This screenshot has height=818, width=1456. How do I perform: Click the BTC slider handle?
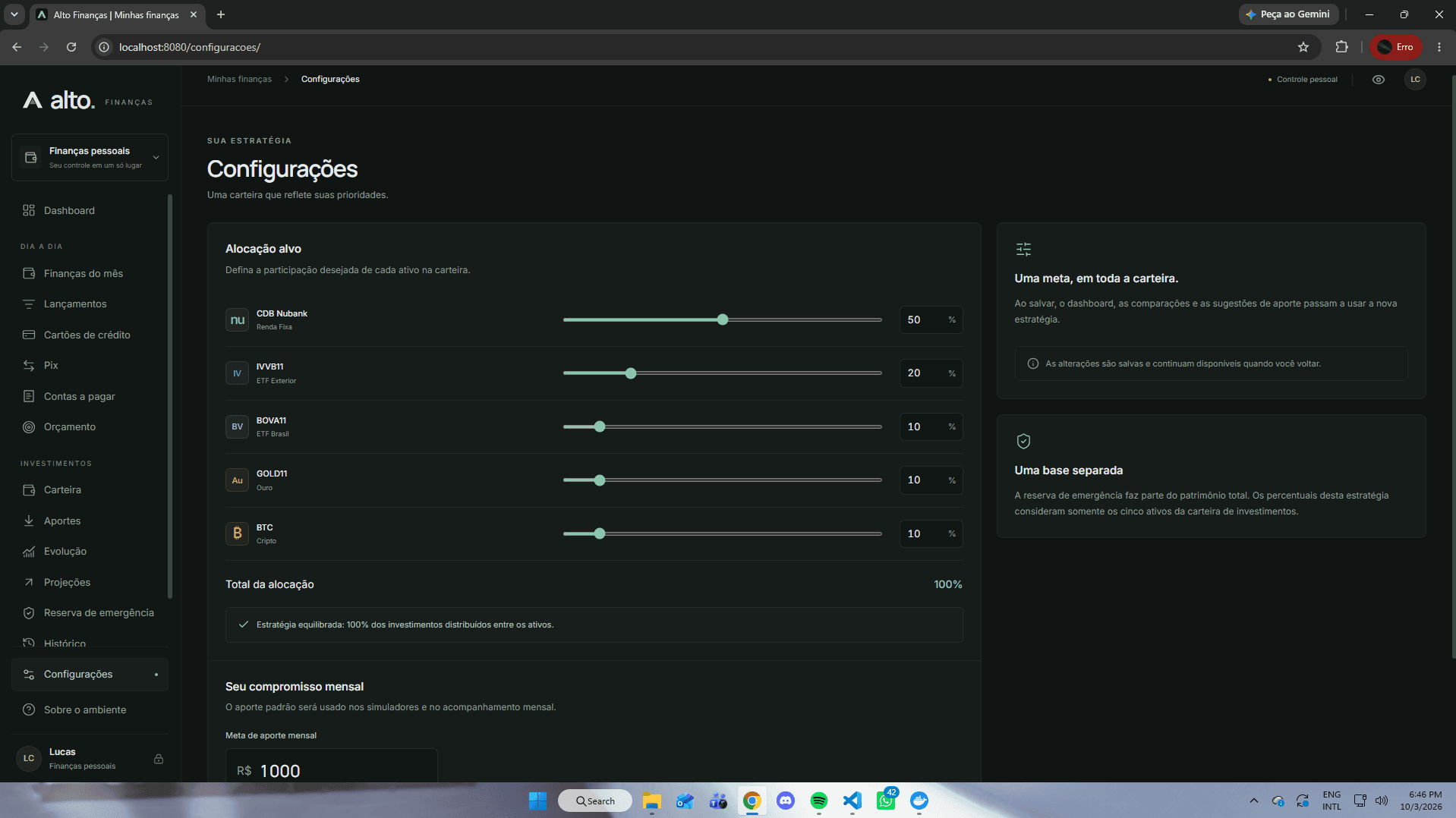coord(600,533)
